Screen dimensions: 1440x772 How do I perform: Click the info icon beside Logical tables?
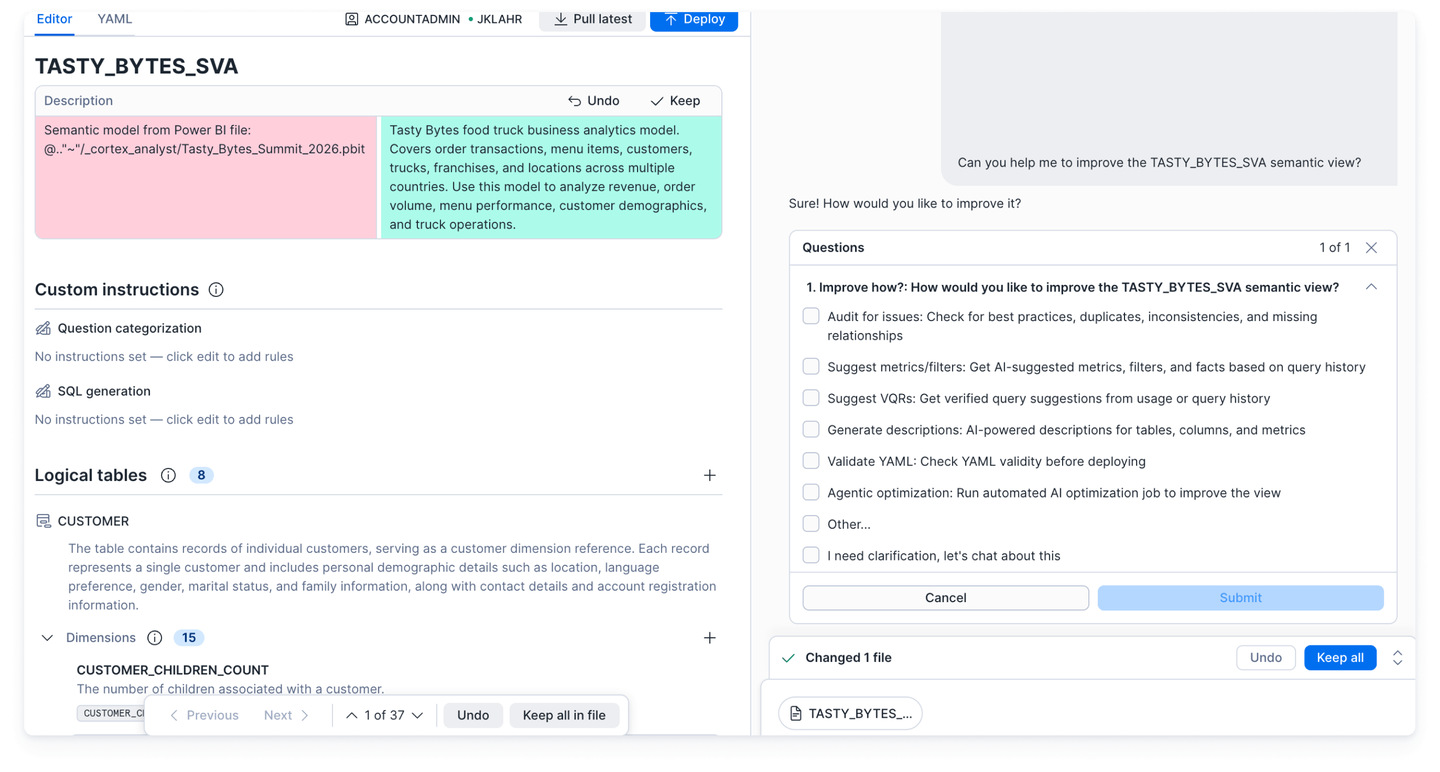pyautogui.click(x=168, y=475)
